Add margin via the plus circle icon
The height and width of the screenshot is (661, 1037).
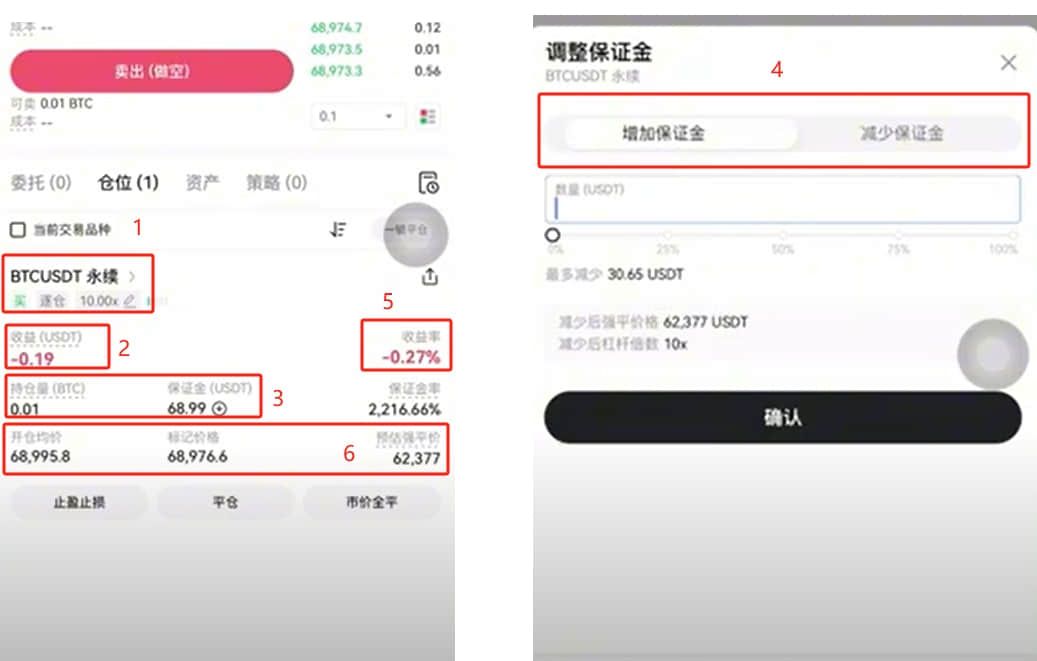pos(220,409)
